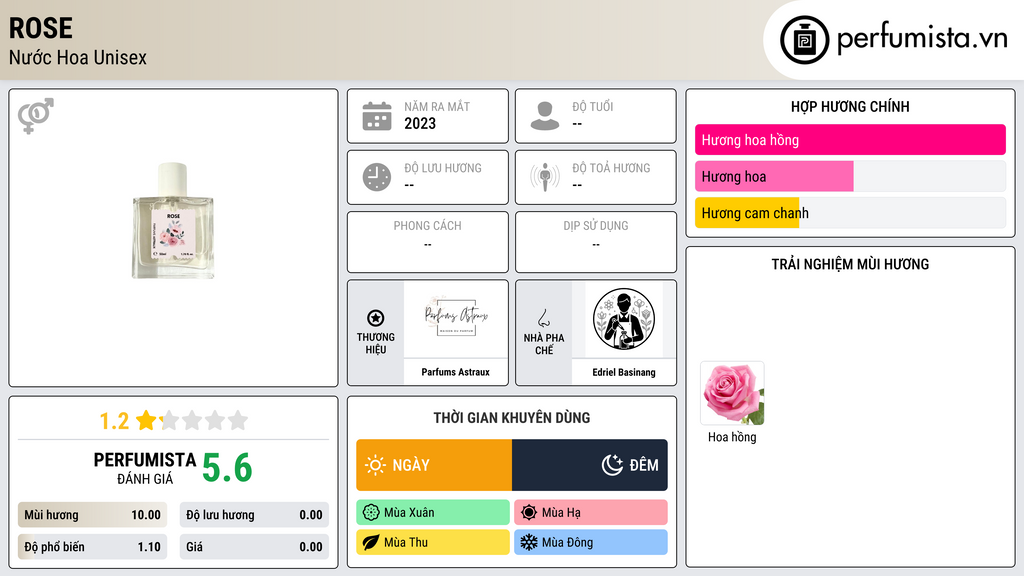This screenshot has width=1024, height=576.
Task: Click the launch year value 2023
Action: pos(420,123)
